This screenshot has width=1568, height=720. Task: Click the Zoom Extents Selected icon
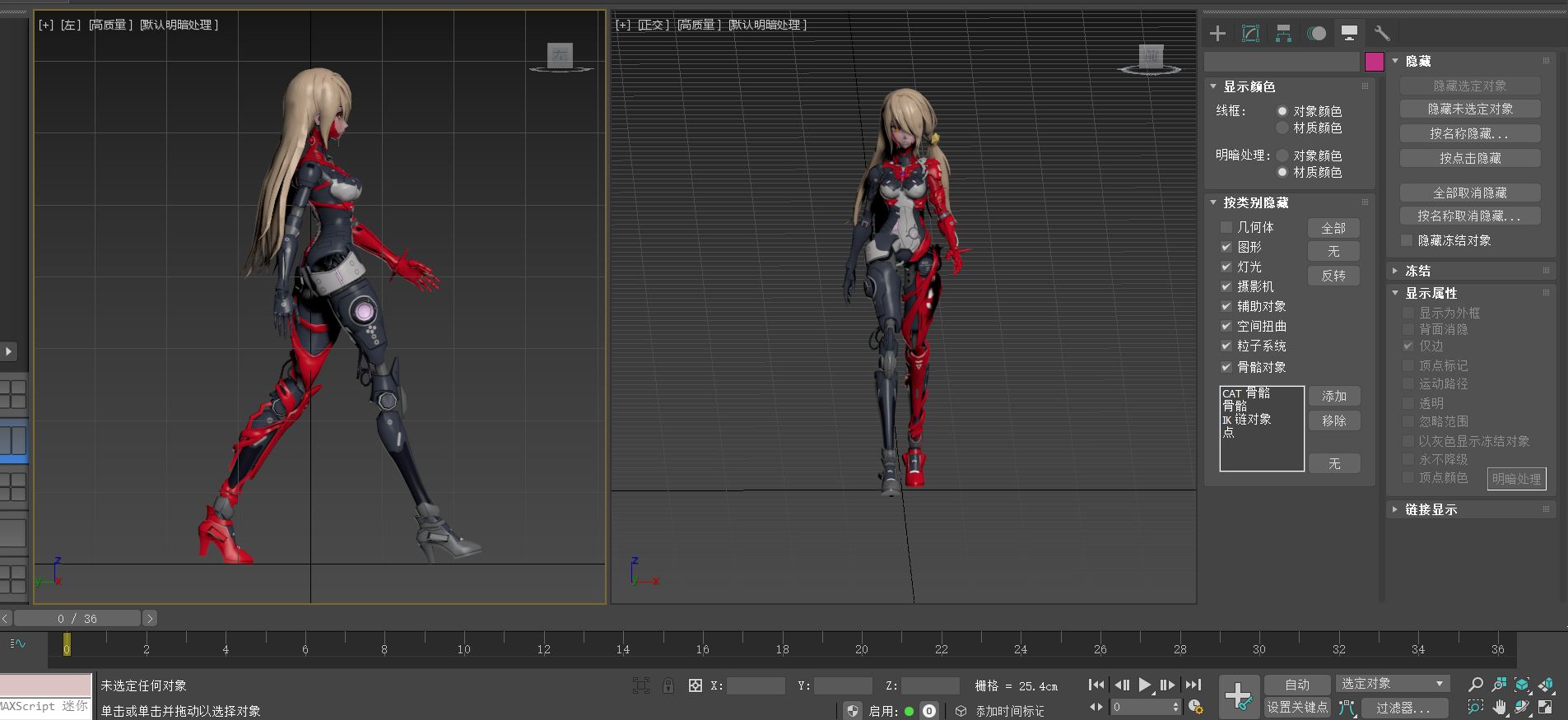[1523, 685]
